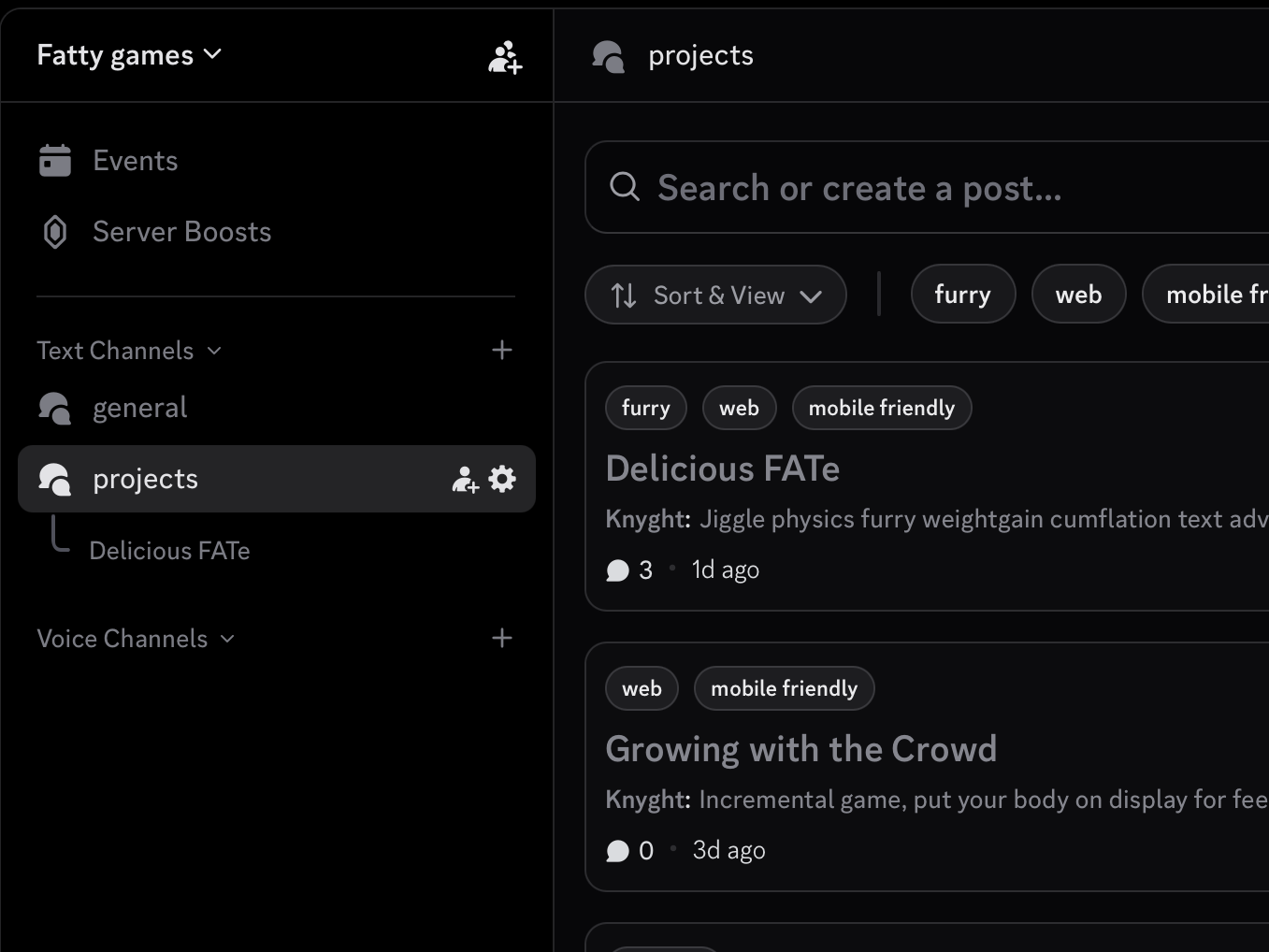Open the Fatty games server dropdown

pos(129,55)
